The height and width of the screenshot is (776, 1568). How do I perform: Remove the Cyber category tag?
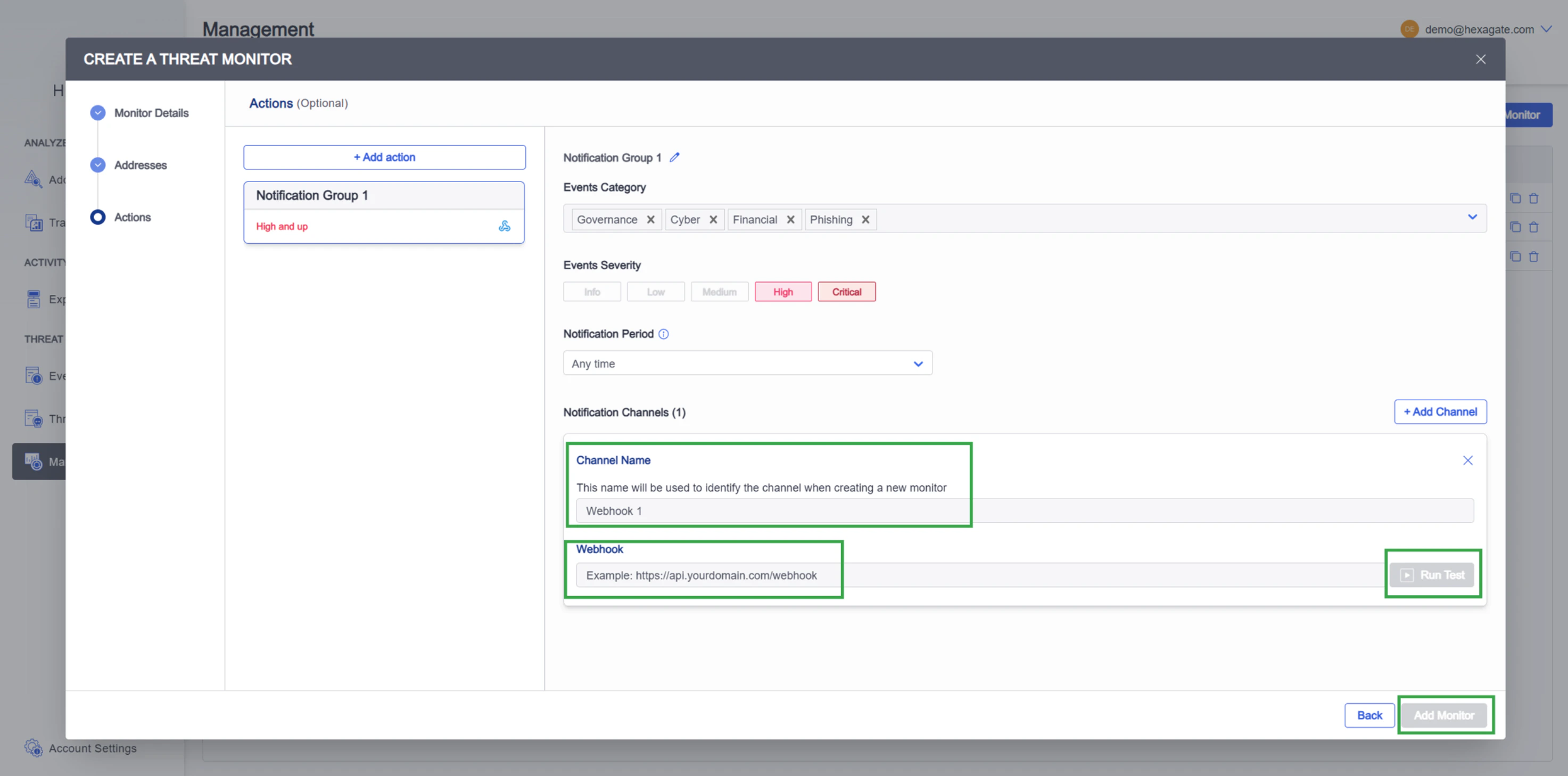click(x=713, y=220)
